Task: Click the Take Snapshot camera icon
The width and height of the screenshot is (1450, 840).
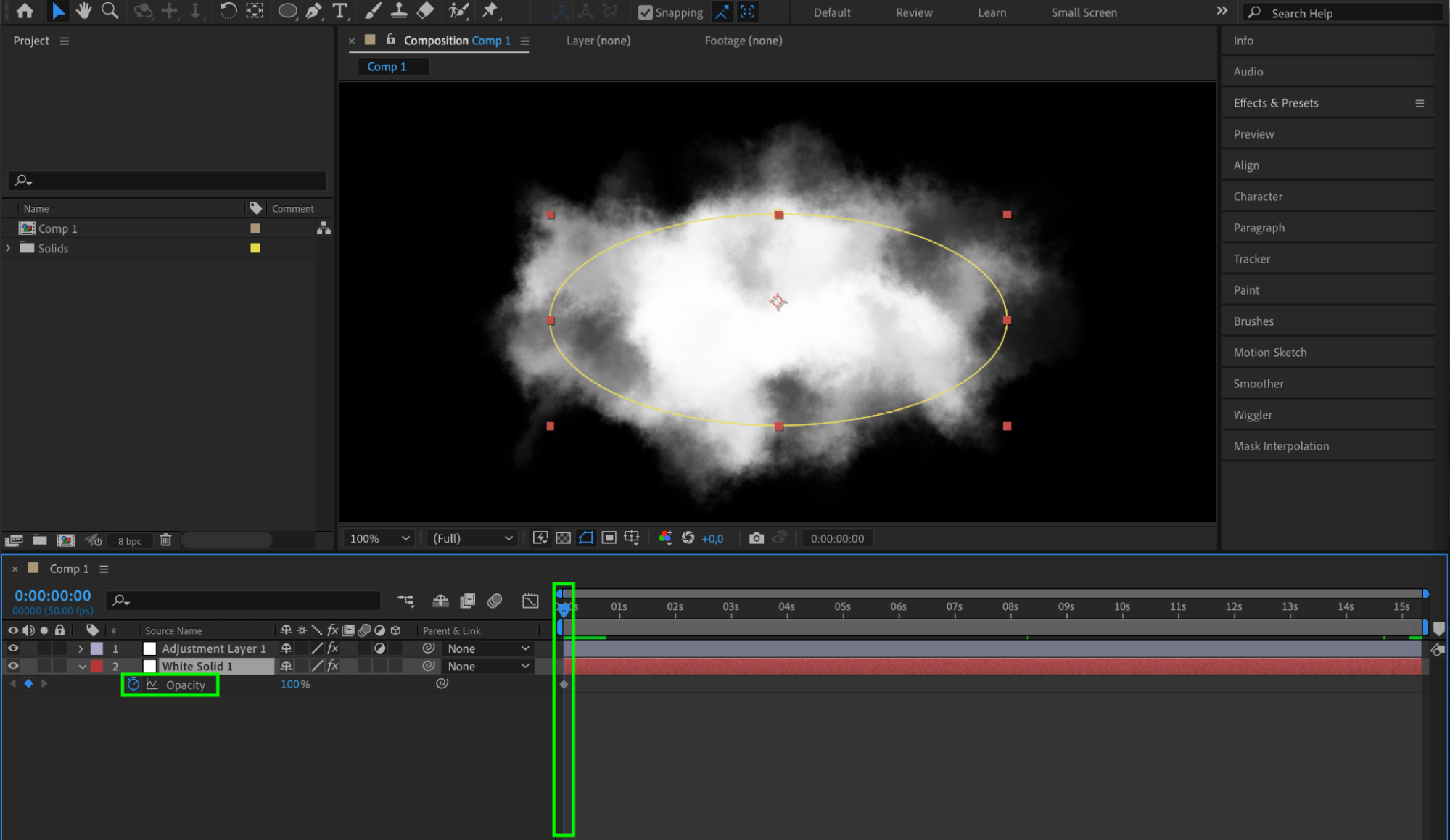Action: tap(756, 538)
